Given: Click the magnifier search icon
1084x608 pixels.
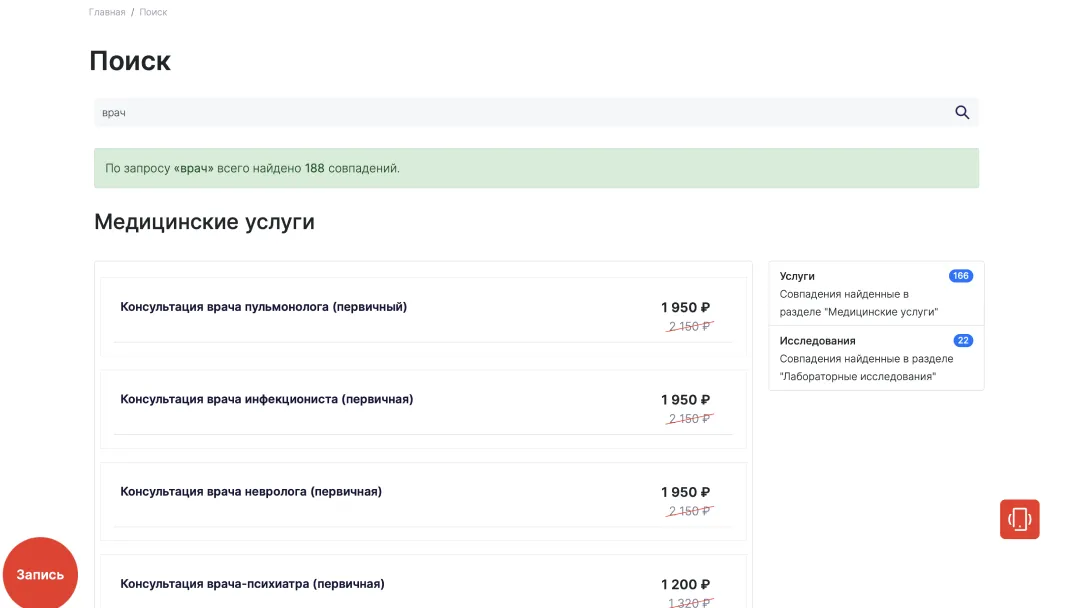Looking at the screenshot, I should (x=962, y=112).
